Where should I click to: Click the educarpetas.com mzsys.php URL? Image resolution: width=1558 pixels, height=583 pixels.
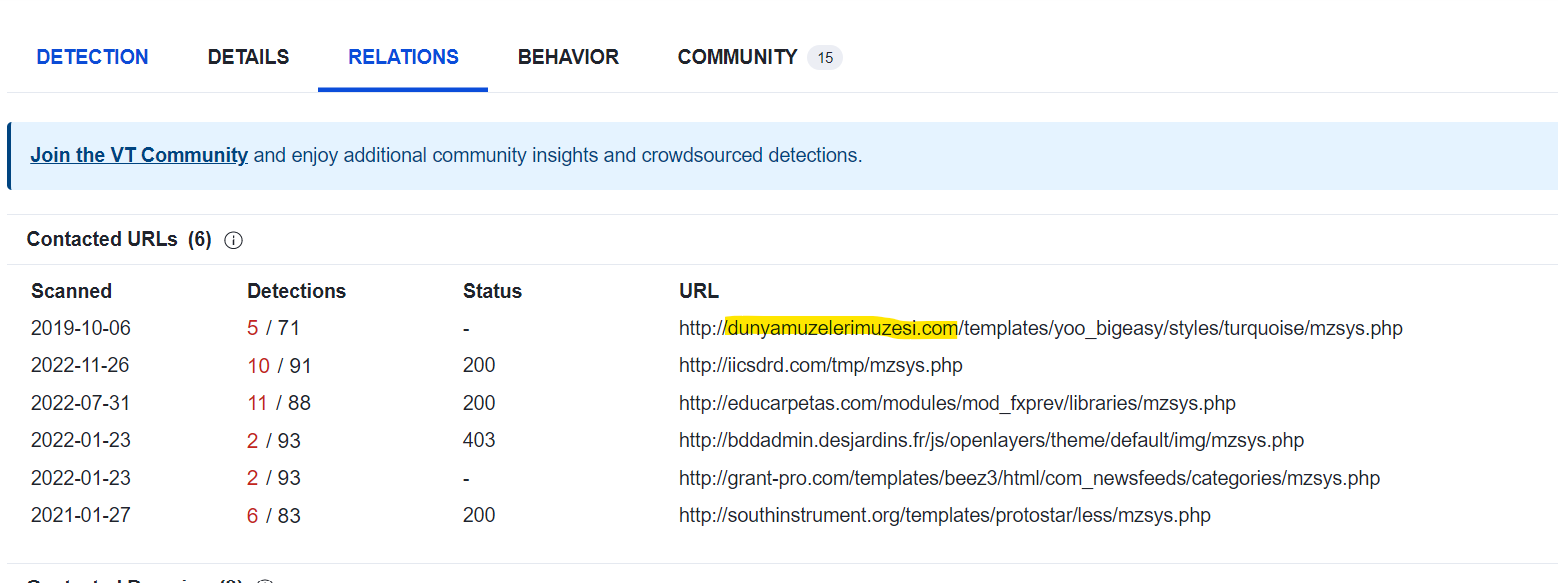point(957,404)
